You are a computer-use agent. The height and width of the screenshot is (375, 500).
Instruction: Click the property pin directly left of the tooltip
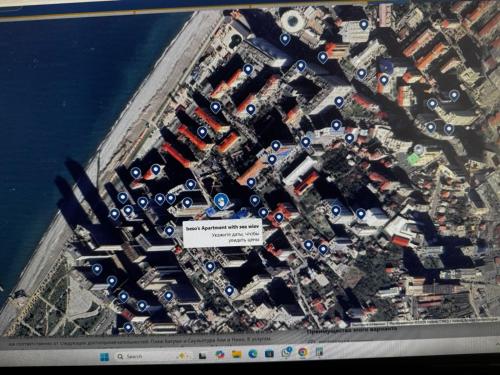(x=169, y=230)
